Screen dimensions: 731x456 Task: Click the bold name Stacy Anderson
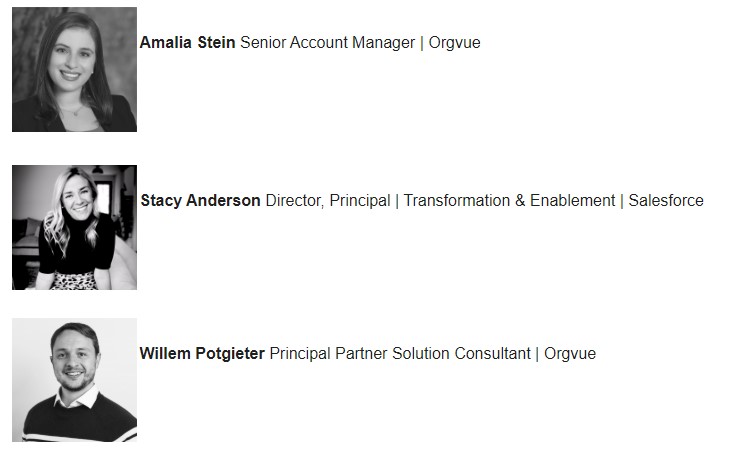click(x=200, y=200)
